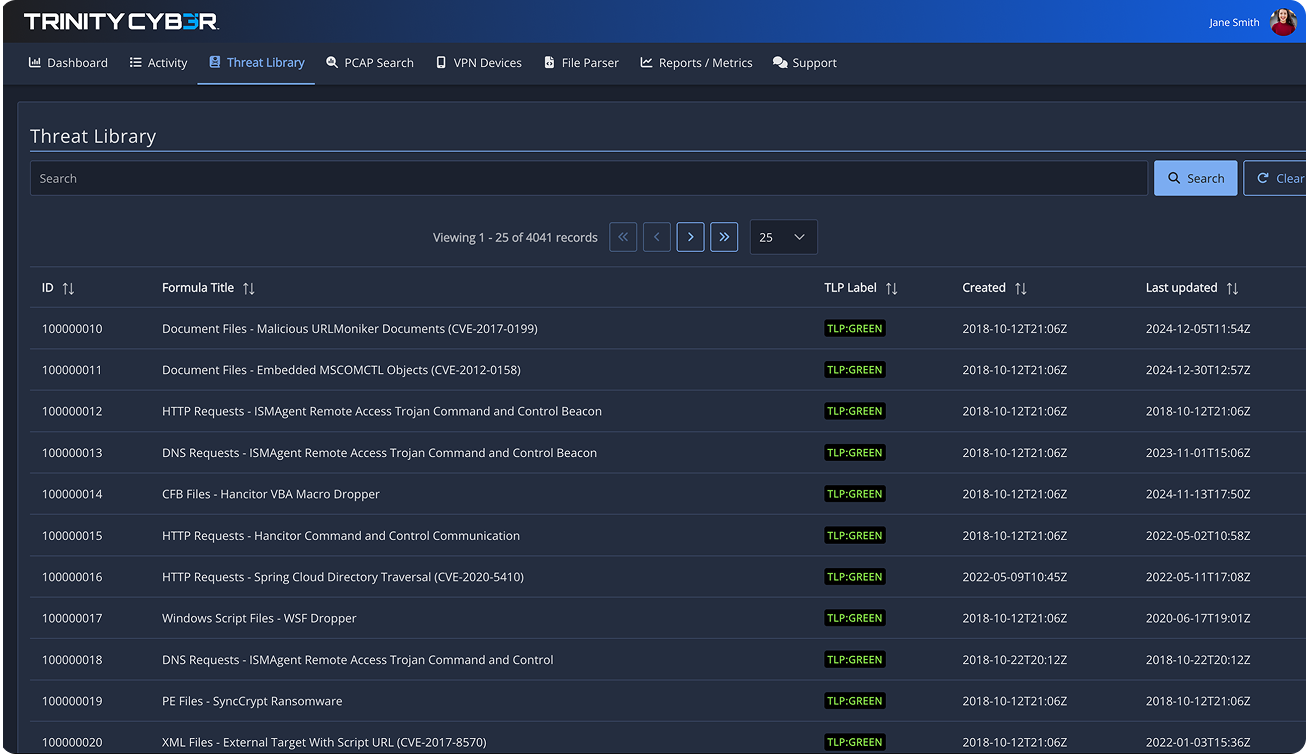Click the Clear button
Screen dimensions: 1306x754
tap(1275, 178)
